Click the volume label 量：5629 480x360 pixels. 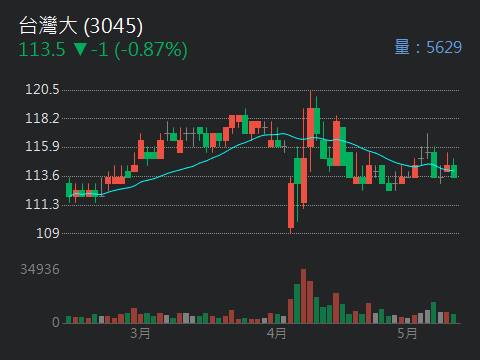click(x=428, y=47)
